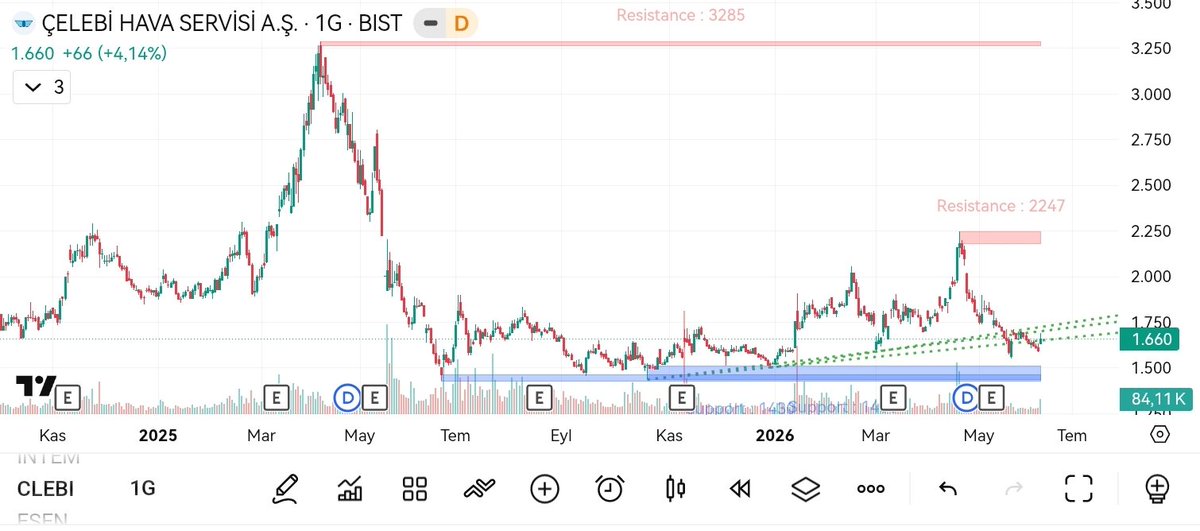Viewport: 1200px width, 531px height.
Task: Open chart settings hexagon icon on the time axis
Action: (1159, 435)
